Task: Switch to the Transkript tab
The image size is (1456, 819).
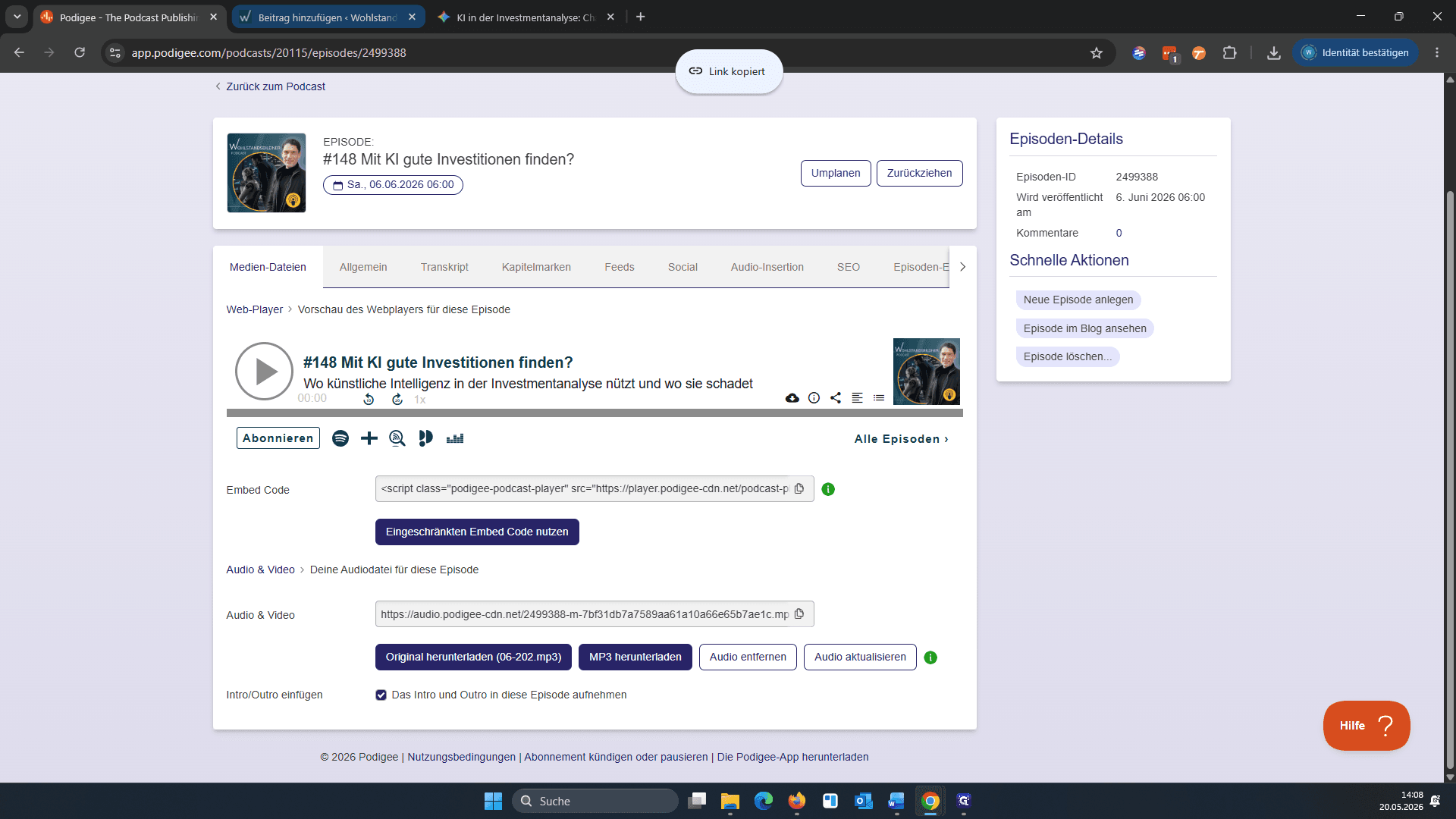Action: tap(444, 267)
